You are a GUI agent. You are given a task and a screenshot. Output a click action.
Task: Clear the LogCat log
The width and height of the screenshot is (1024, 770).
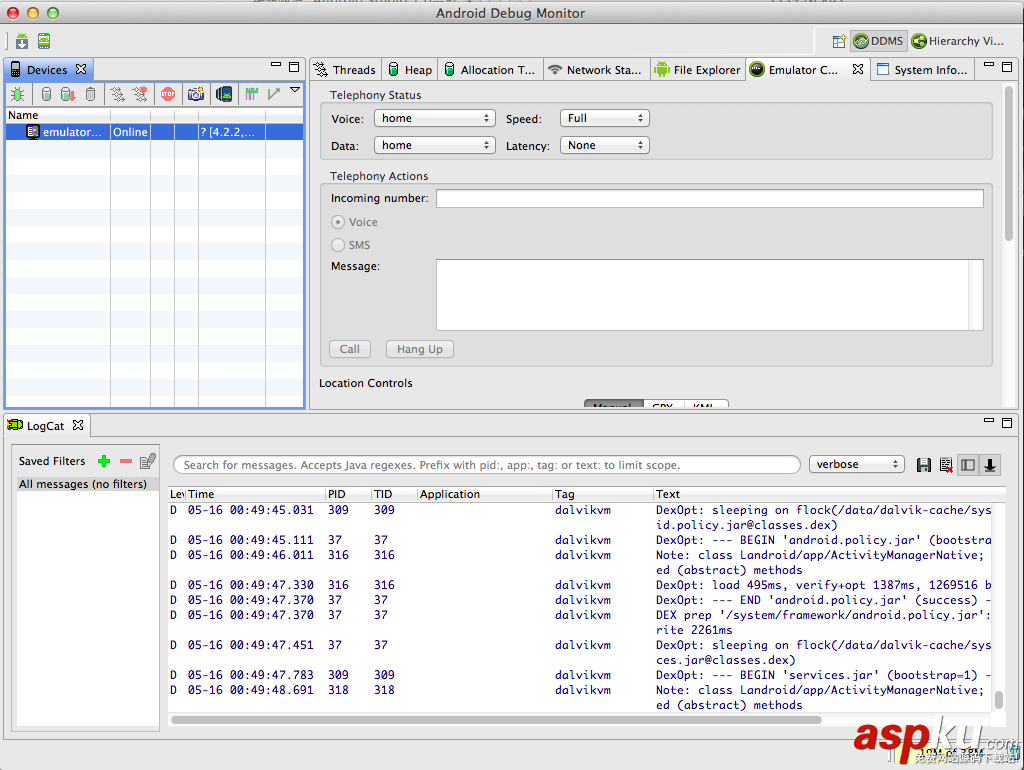click(944, 464)
